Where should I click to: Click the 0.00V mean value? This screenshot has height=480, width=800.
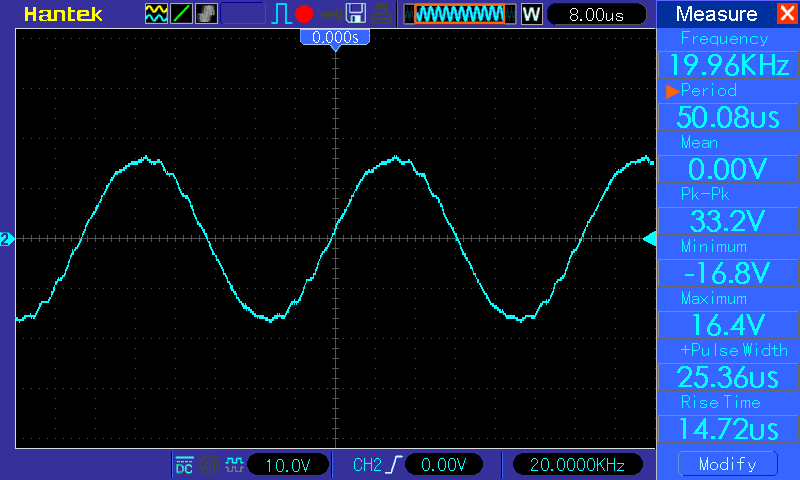pyautogui.click(x=729, y=169)
